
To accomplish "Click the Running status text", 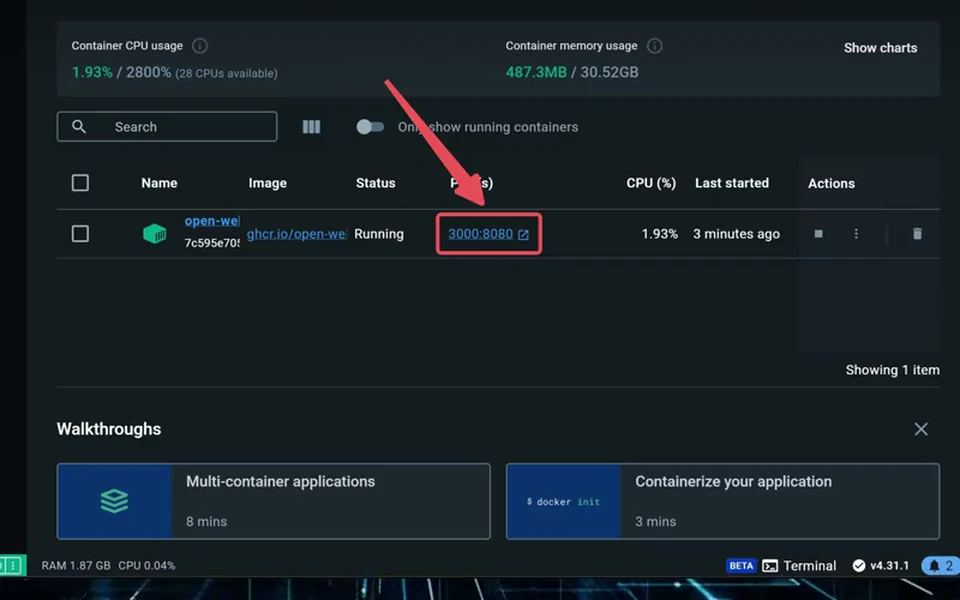I will [379, 234].
